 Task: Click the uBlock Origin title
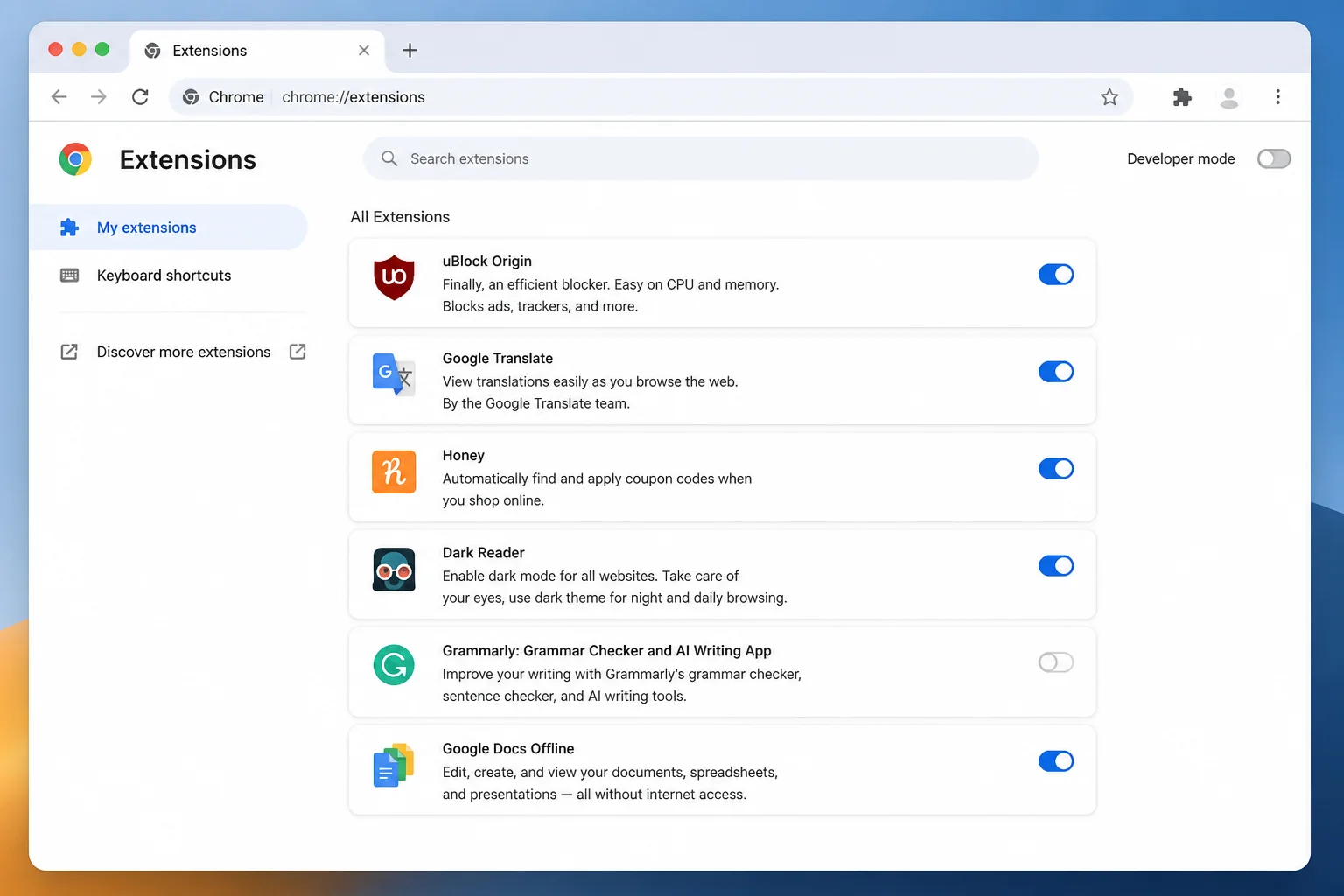(x=487, y=261)
